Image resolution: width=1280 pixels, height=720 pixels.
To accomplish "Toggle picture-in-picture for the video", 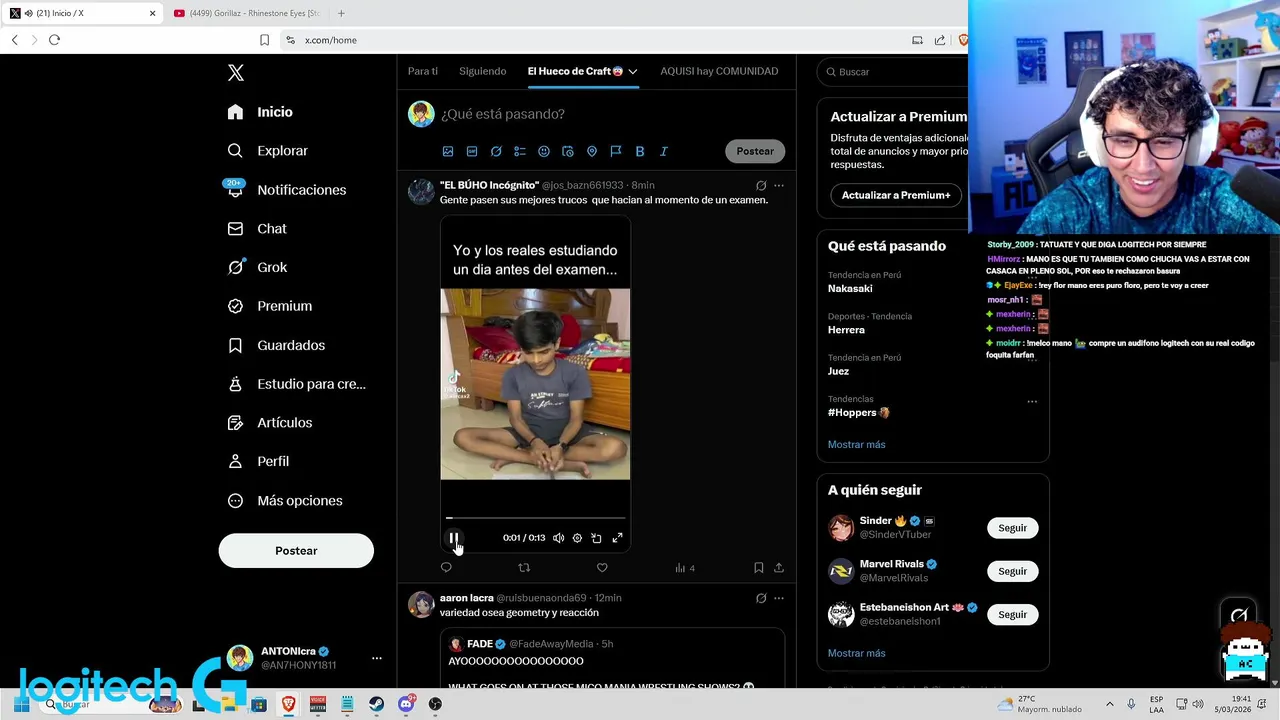I will pos(596,538).
